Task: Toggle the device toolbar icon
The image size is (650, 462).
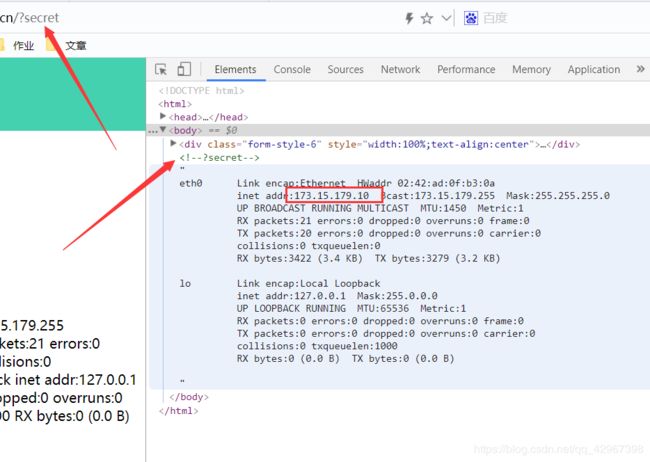Action: [184, 69]
